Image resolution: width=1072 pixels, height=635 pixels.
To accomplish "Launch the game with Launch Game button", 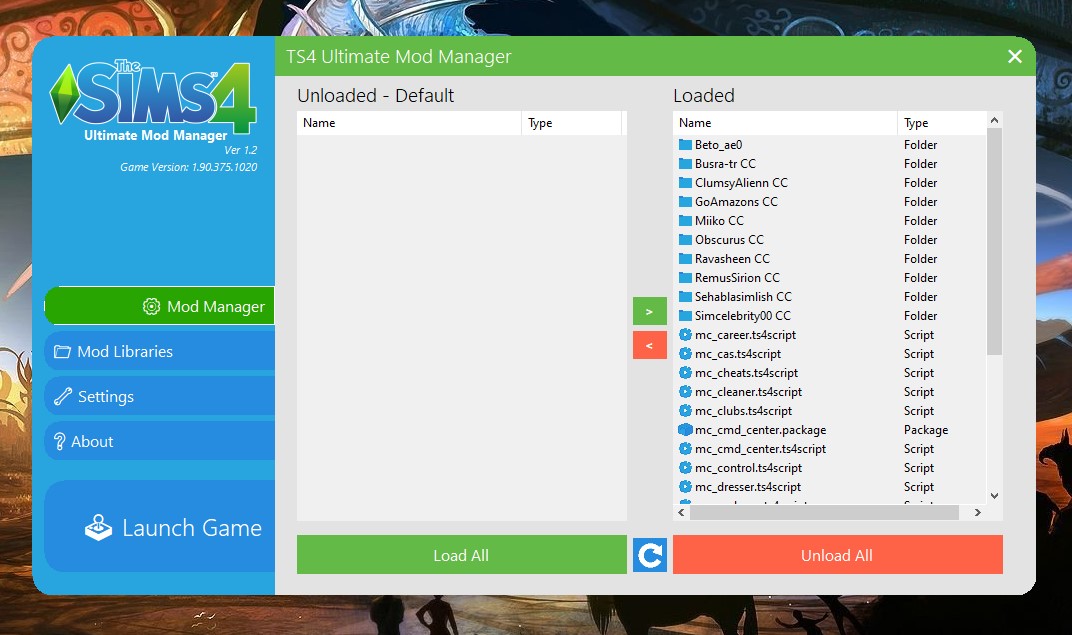I will tap(159, 526).
